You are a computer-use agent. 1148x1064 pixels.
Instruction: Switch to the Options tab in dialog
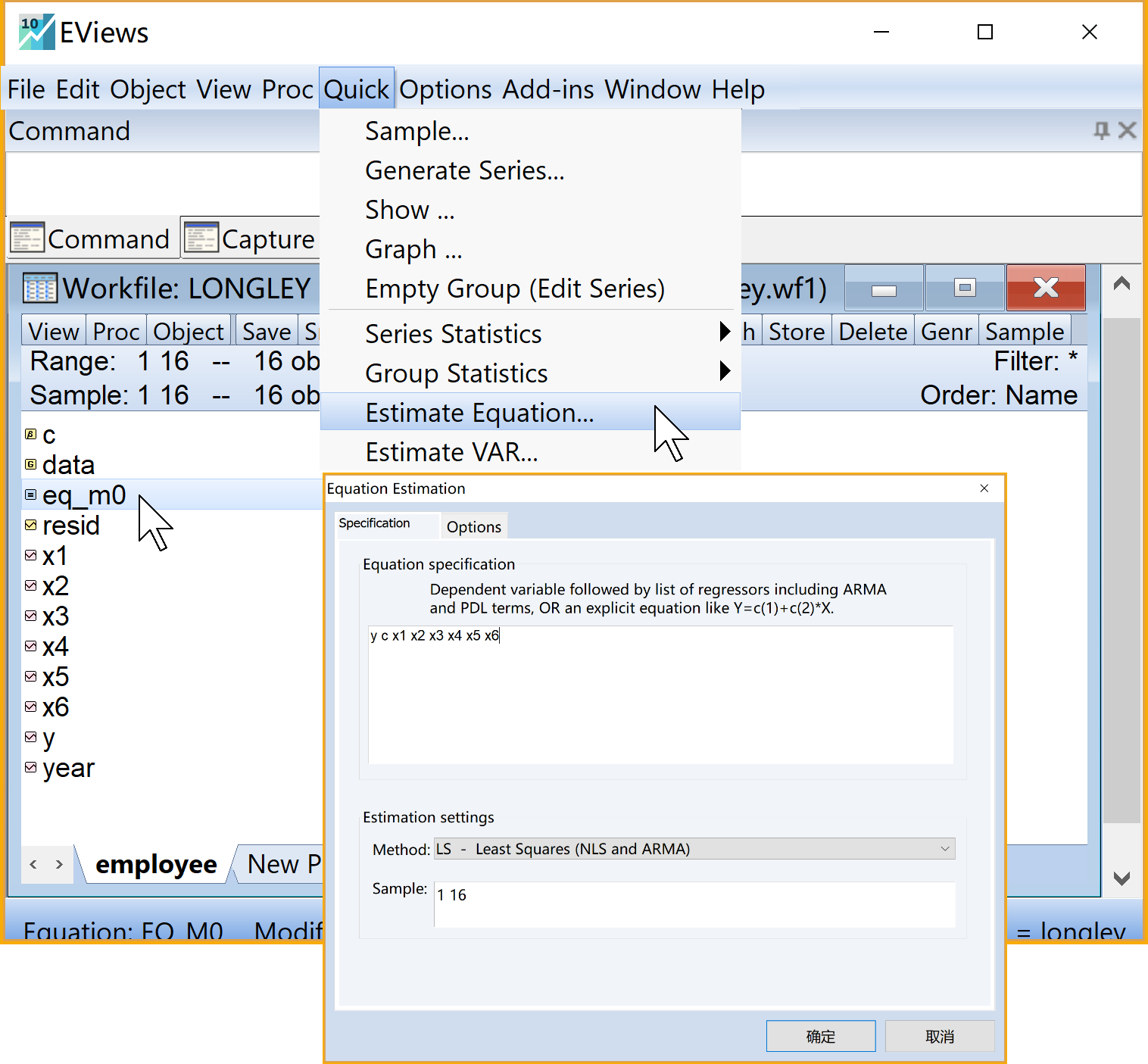coord(473,526)
